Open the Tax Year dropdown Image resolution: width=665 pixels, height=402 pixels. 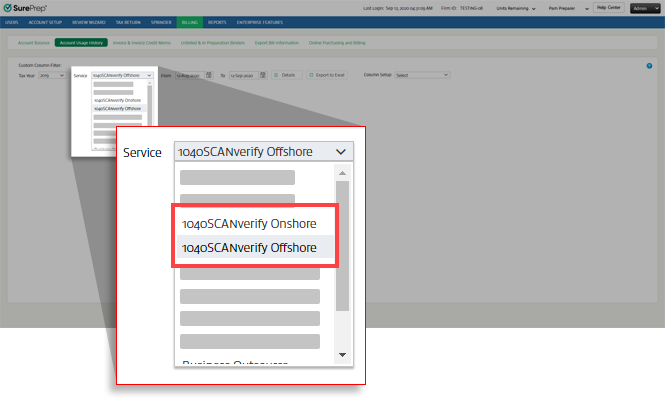52,75
